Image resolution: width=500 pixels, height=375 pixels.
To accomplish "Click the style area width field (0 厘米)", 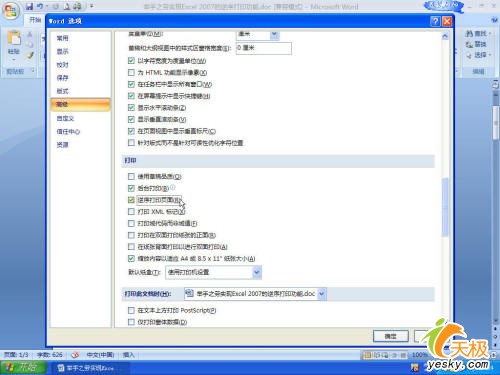I will [x=264, y=48].
